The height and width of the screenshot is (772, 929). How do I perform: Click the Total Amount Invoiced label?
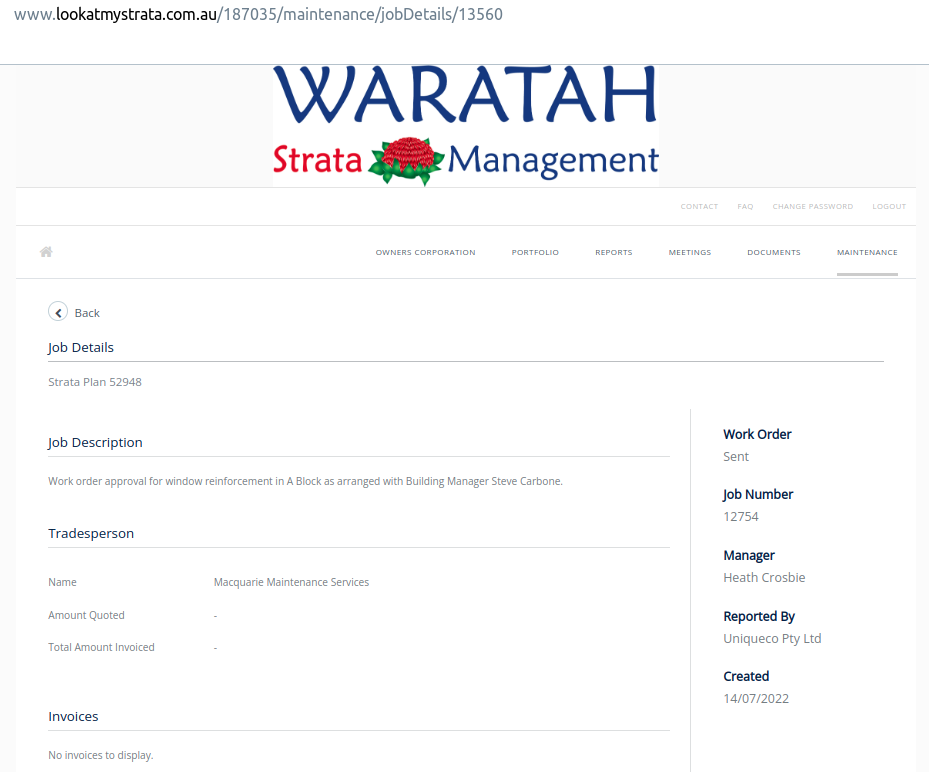(101, 647)
